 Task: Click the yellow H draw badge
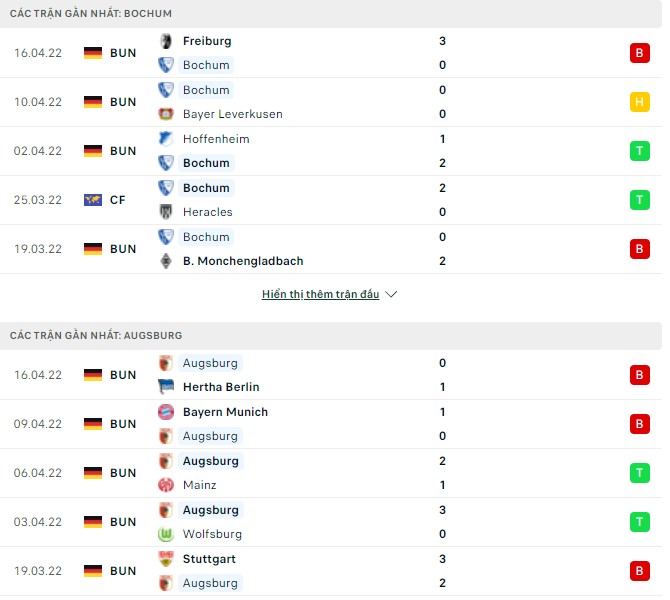(x=639, y=102)
